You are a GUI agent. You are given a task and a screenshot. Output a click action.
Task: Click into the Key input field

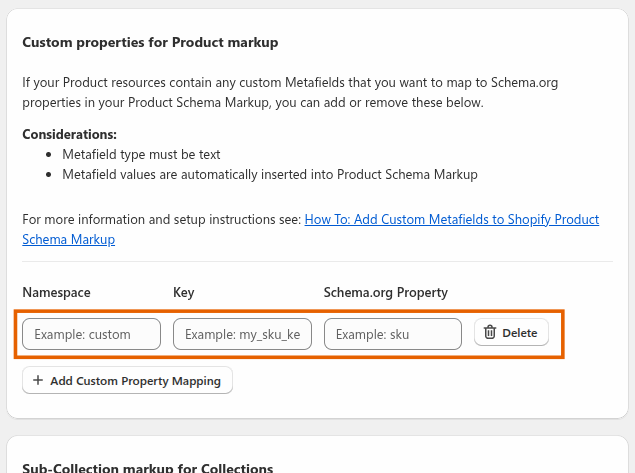[242, 334]
